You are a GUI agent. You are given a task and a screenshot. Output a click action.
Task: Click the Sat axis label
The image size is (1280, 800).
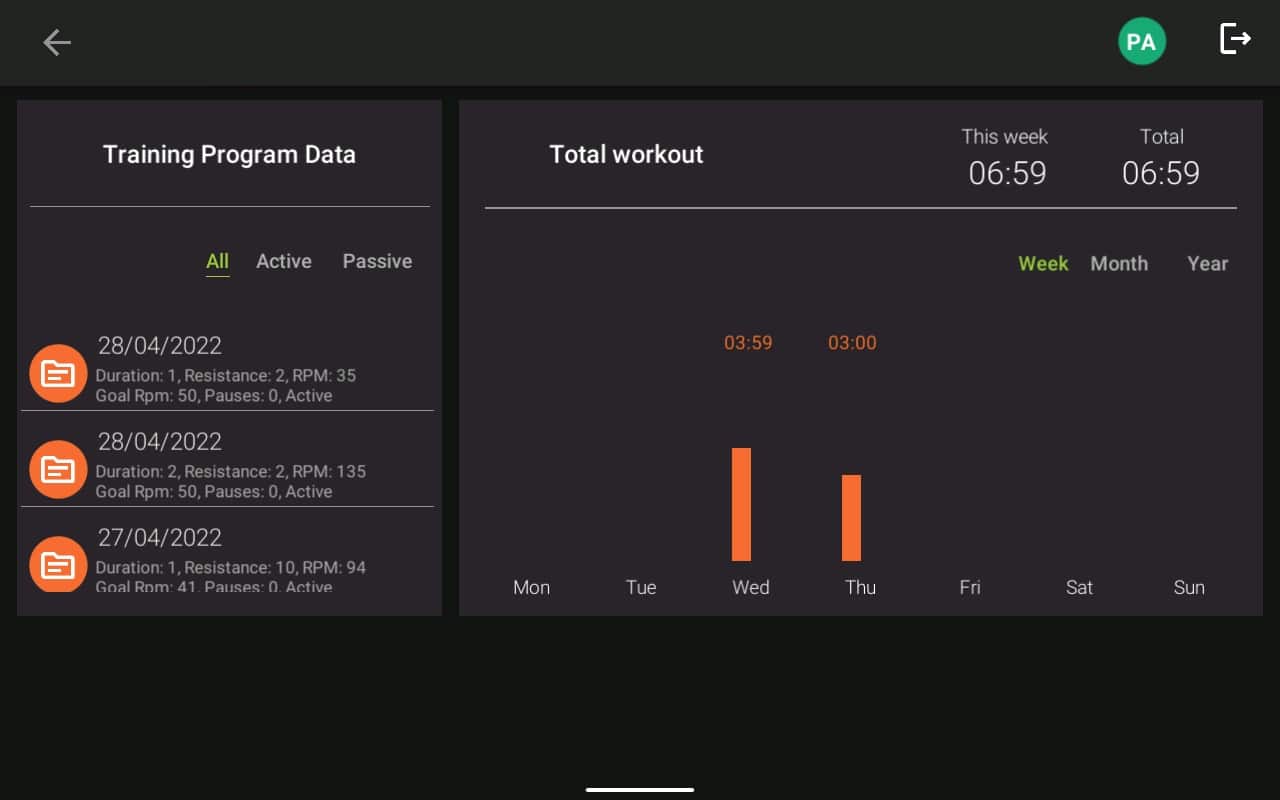point(1079,588)
